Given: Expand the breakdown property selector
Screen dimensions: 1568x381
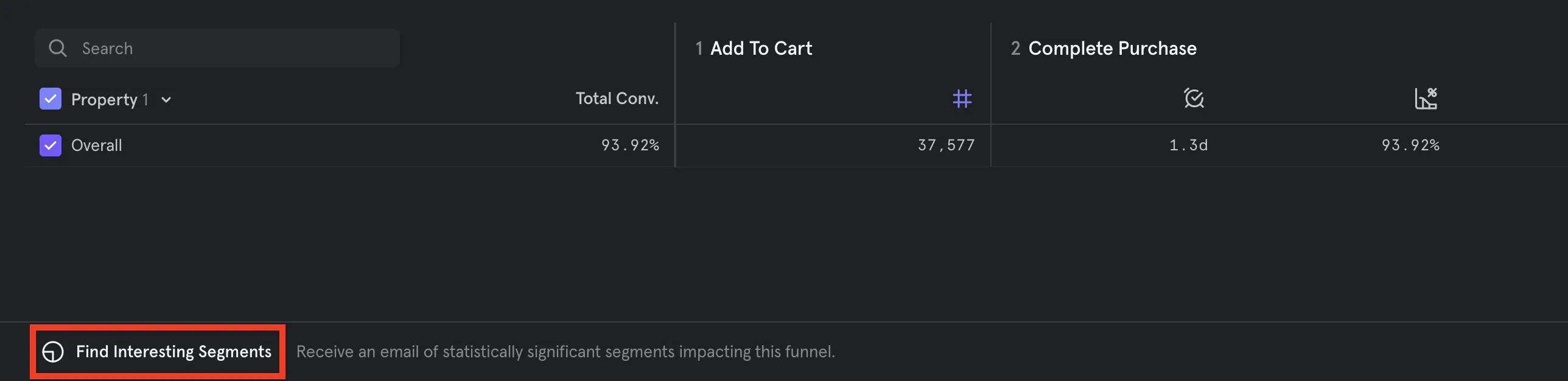Looking at the screenshot, I should click(166, 99).
